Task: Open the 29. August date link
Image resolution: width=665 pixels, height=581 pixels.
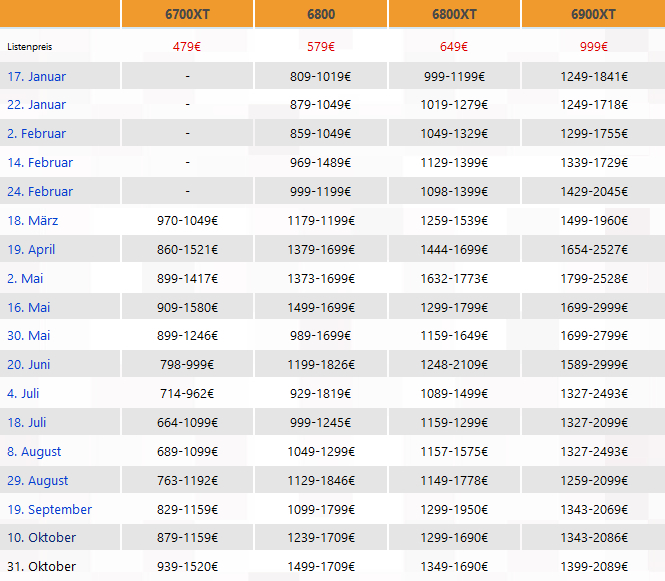Action: tap(37, 480)
